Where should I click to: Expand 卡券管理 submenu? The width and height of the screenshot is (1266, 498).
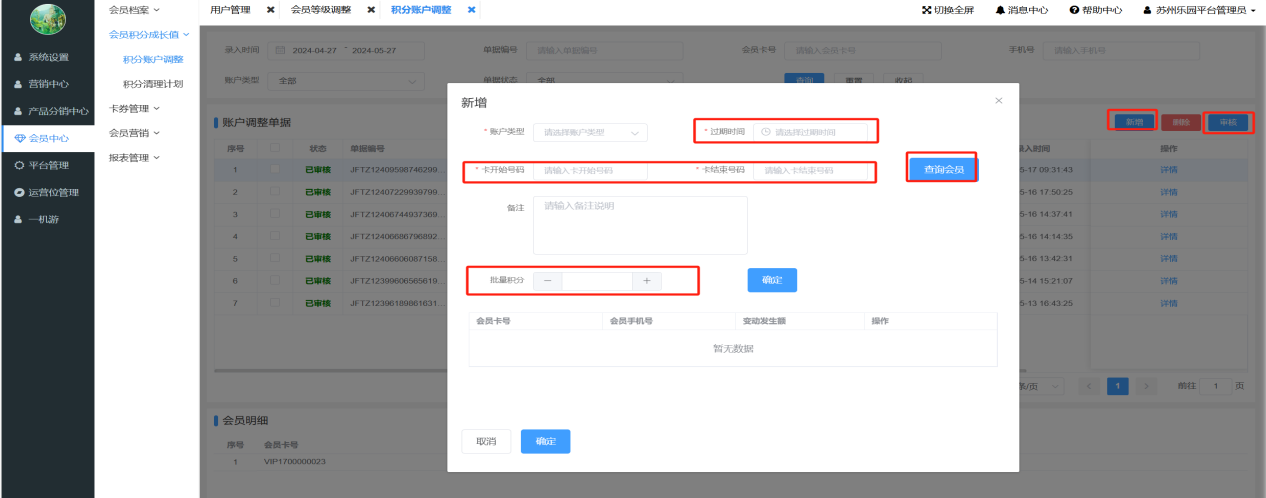click(134, 108)
